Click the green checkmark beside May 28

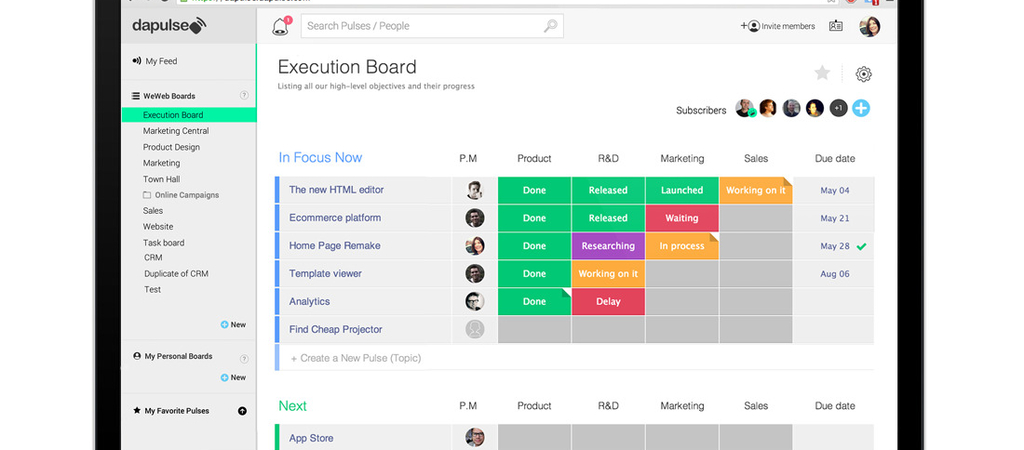[x=861, y=246]
